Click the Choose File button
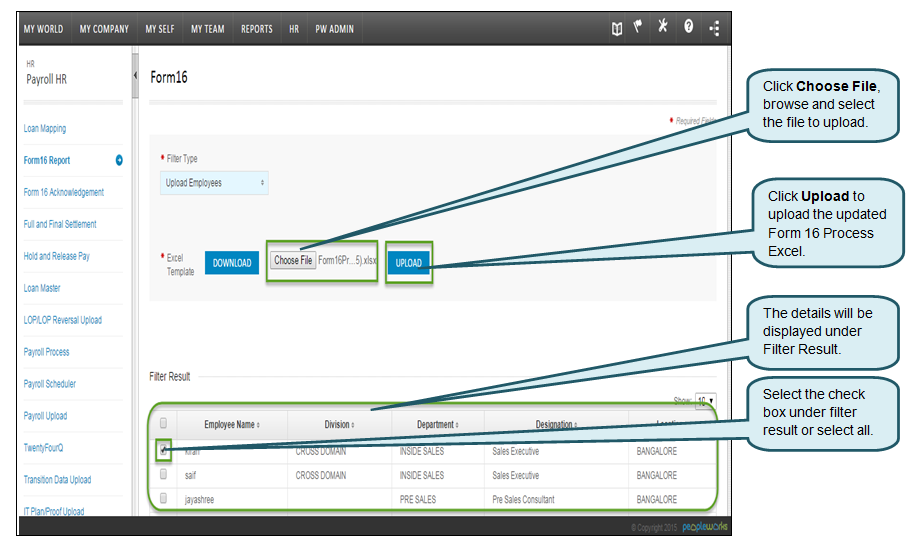 293,261
